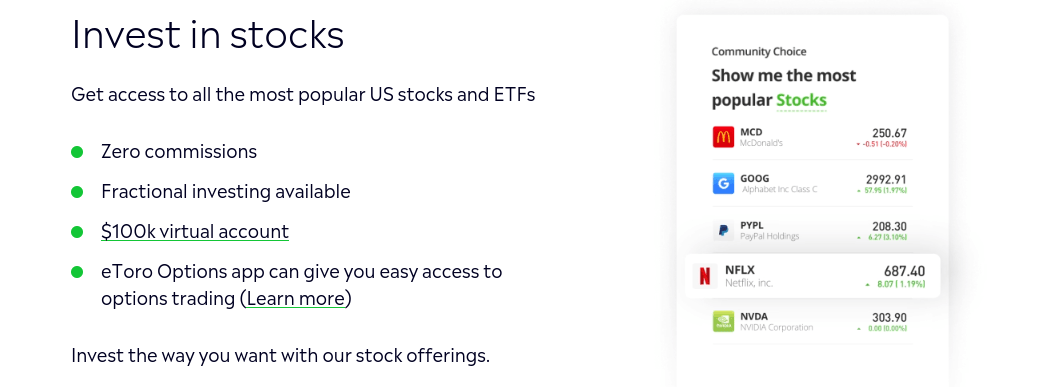
Task: Open the Learn more options link
Action: coord(296,299)
